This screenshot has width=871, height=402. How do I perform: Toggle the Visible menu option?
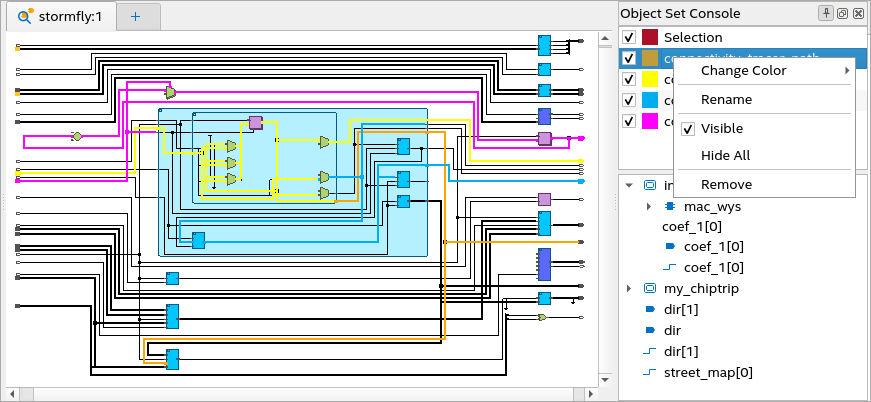click(722, 129)
